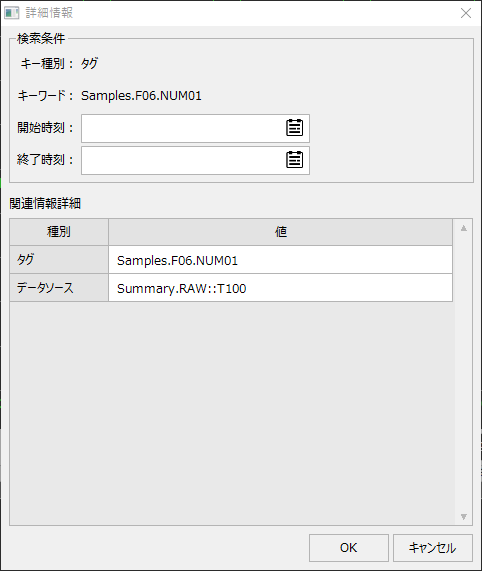Click the Summary.RAW::T100 value cell
Viewport: 482px width, 571px height.
[x=280, y=288]
